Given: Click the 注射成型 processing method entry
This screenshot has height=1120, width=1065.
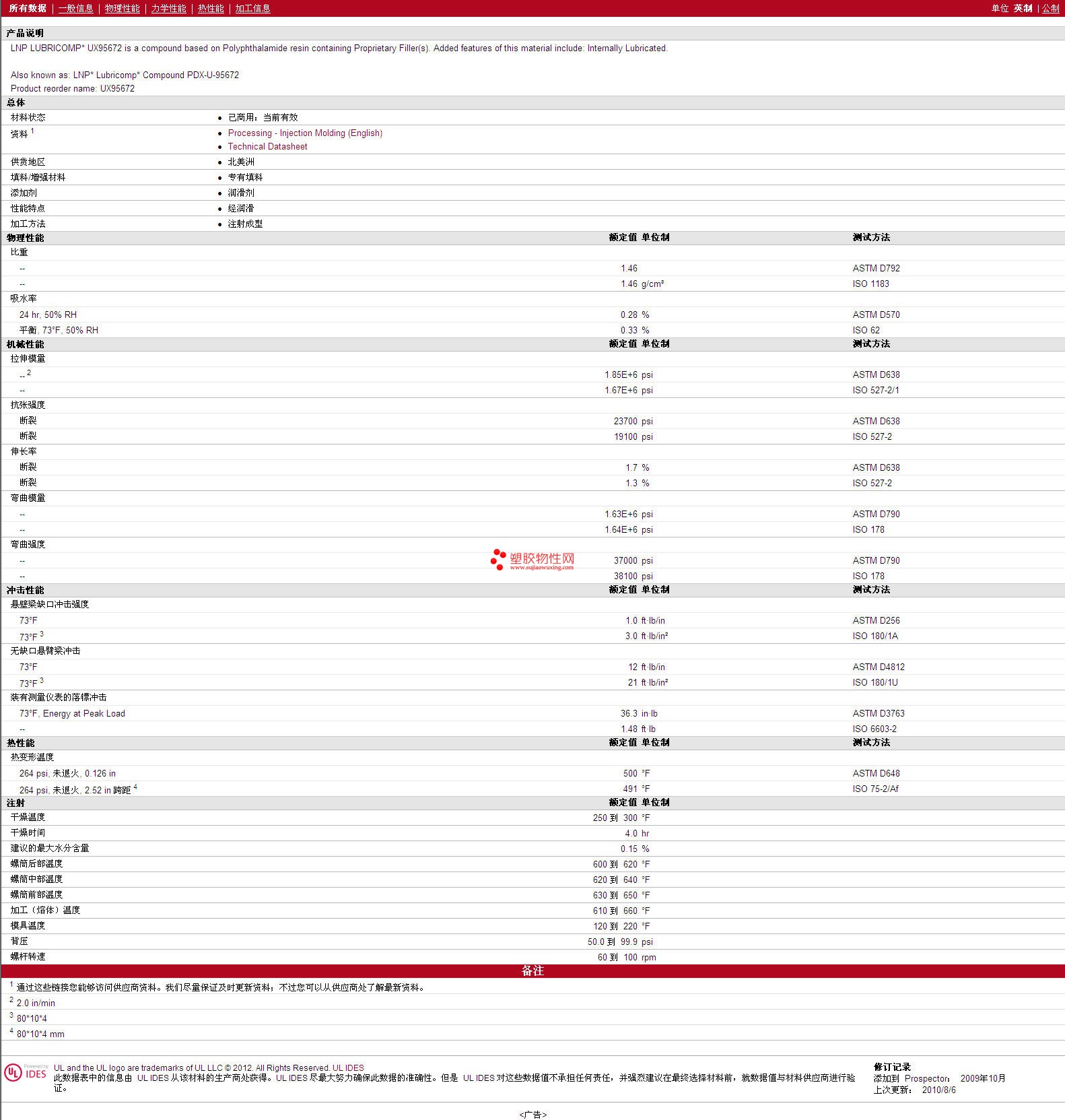Looking at the screenshot, I should (245, 224).
